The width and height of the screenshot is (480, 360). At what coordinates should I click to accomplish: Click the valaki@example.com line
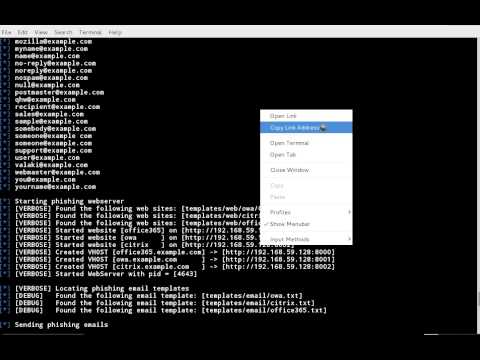tap(51, 165)
